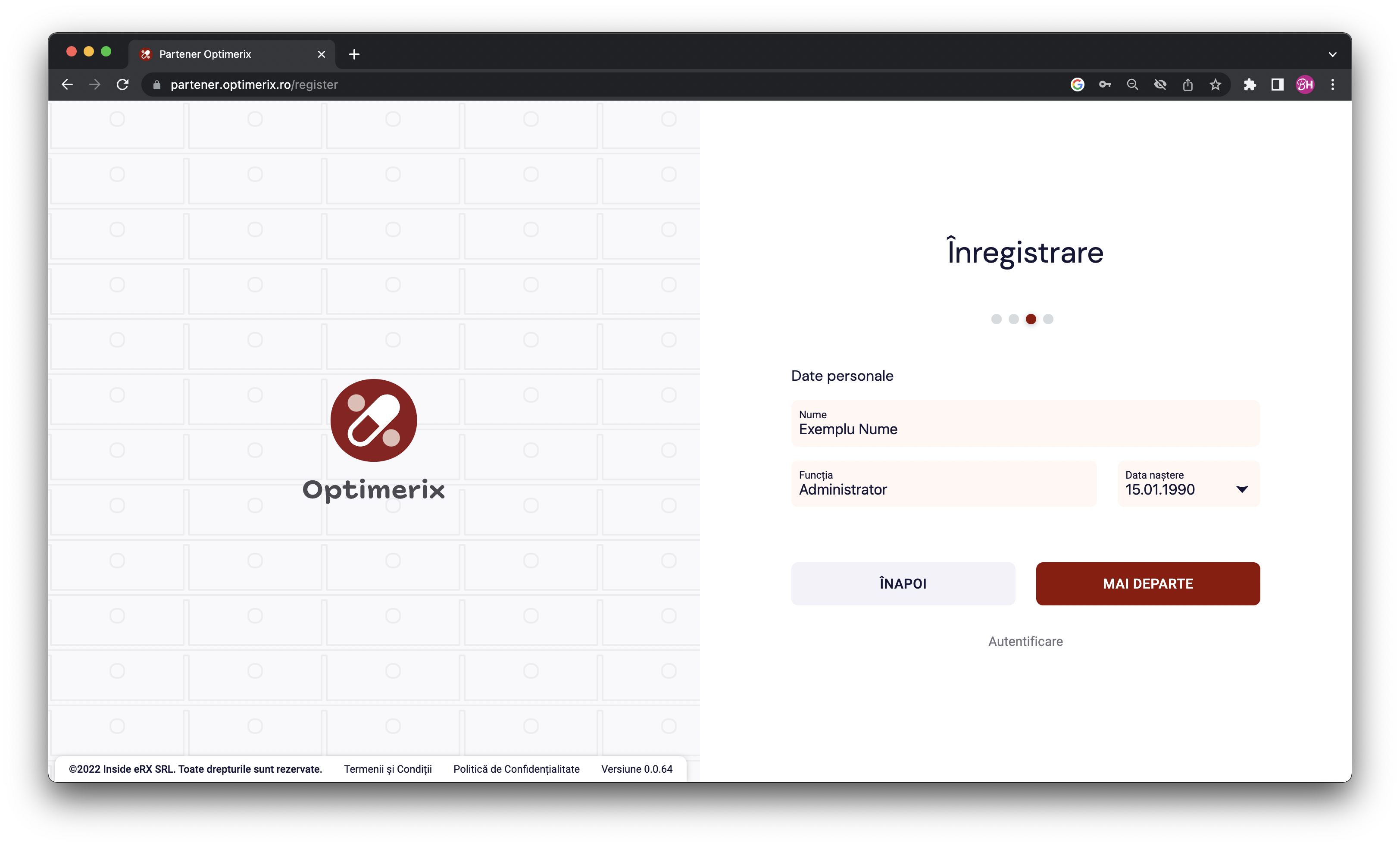Minimize the window with yellow button
The image size is (1400, 846).
[89, 52]
